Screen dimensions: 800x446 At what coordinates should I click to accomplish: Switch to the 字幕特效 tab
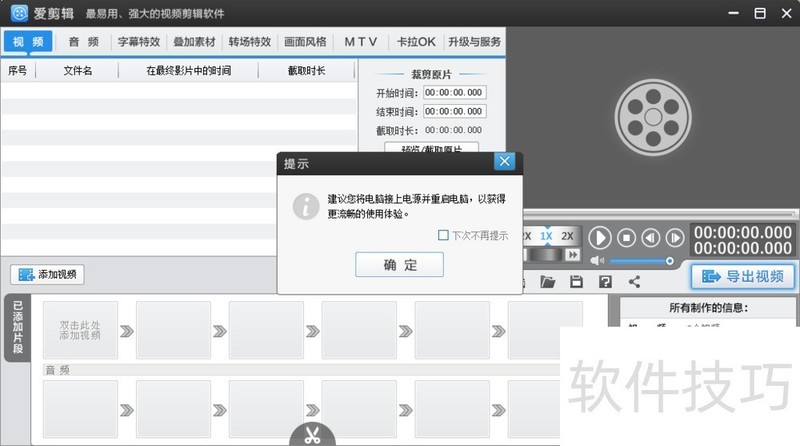tap(139, 42)
